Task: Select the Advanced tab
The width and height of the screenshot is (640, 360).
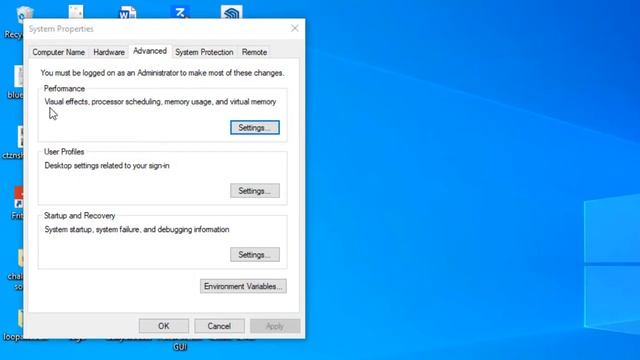Action: click(150, 51)
